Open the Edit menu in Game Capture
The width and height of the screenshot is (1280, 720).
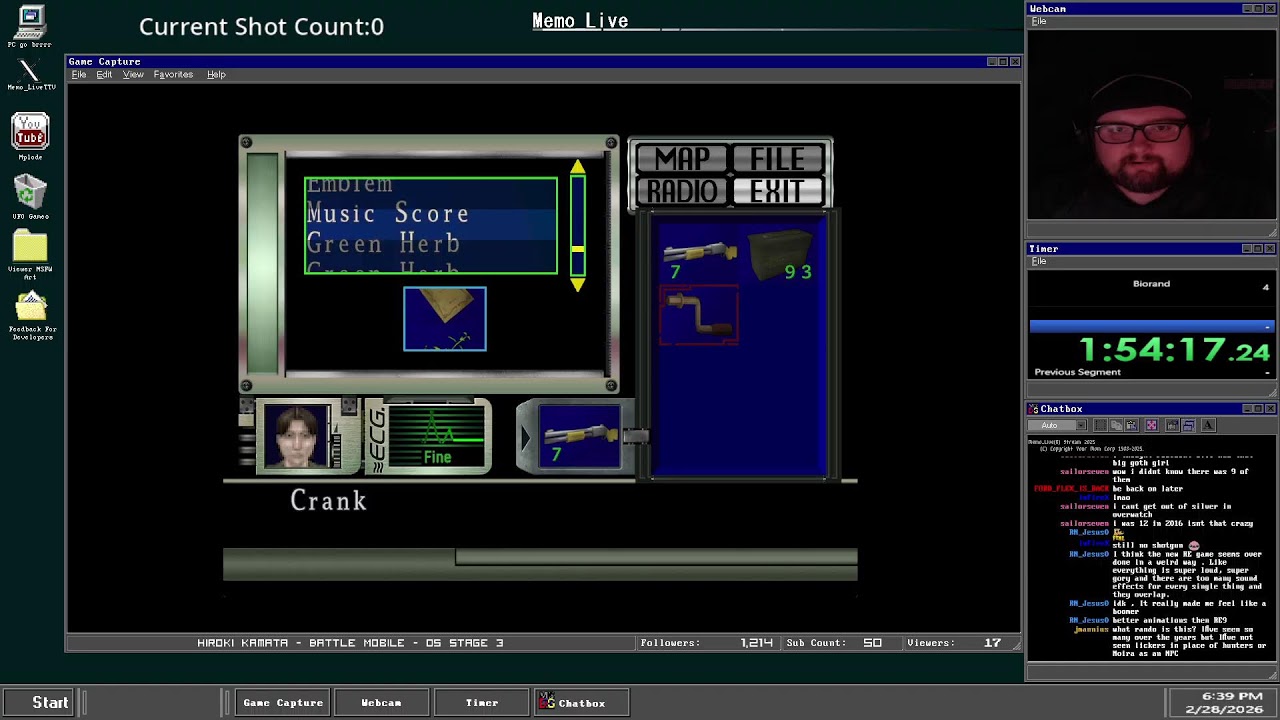coord(104,75)
